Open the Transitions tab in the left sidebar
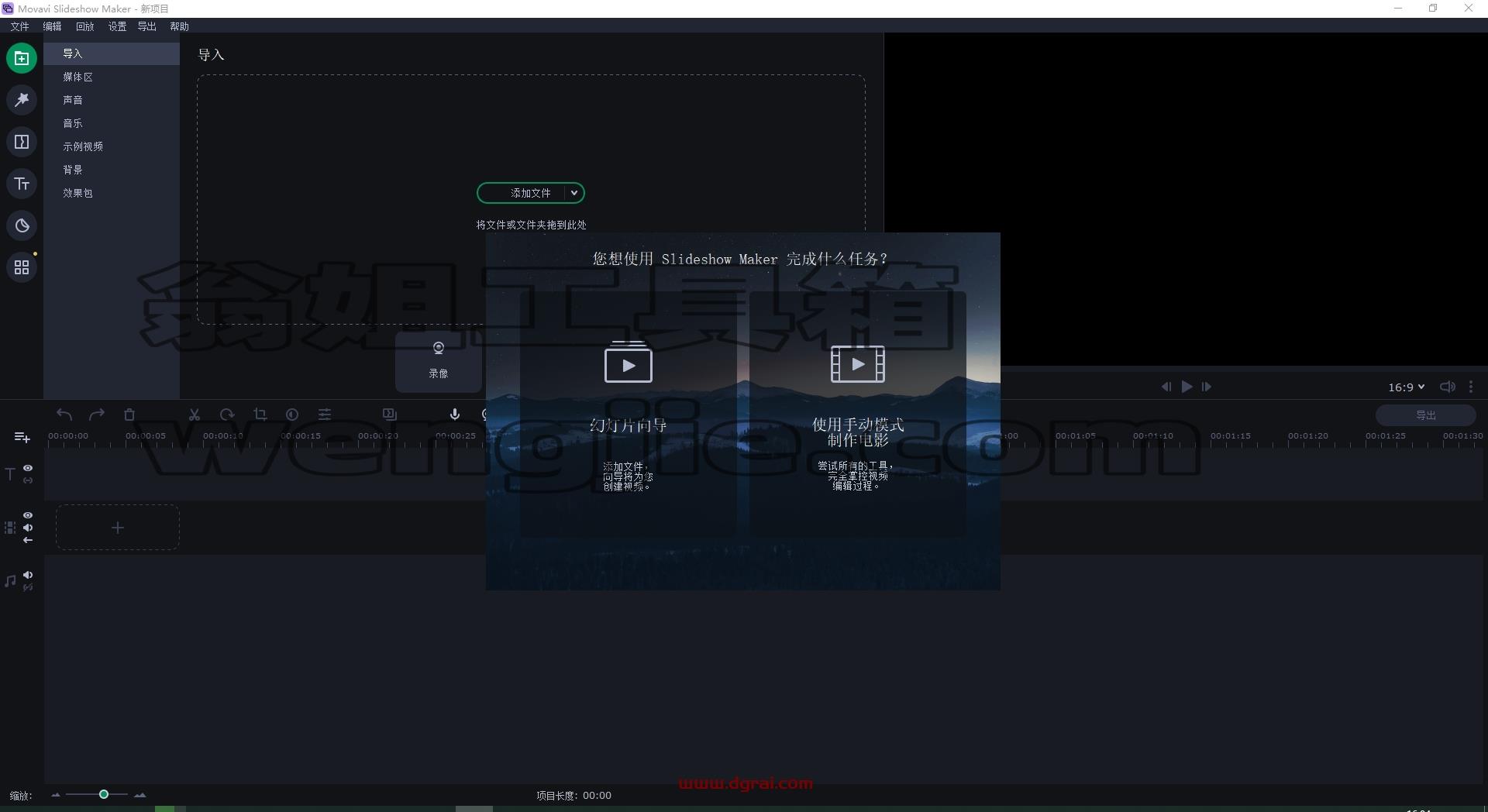 point(22,142)
